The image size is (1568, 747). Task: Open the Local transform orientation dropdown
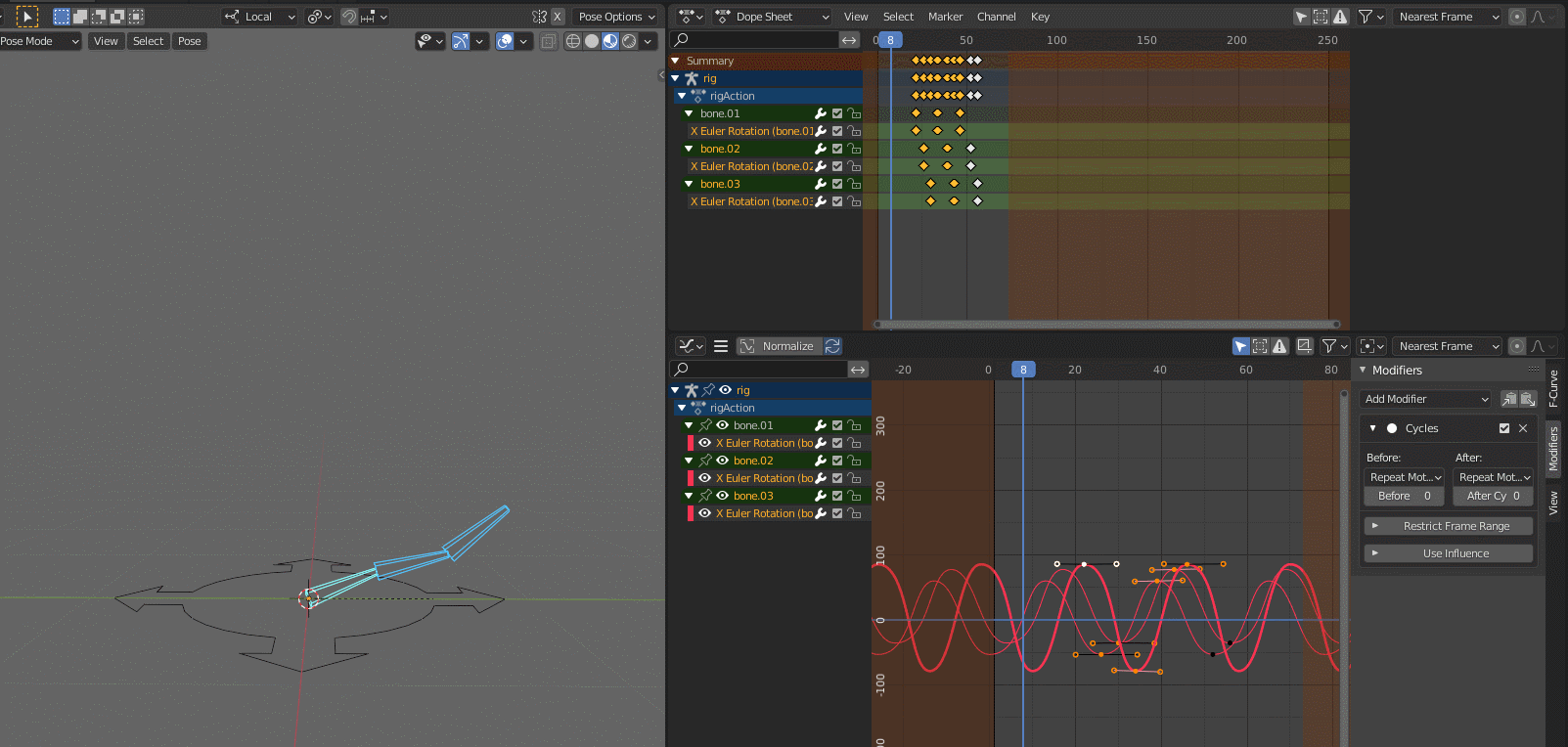click(x=259, y=17)
